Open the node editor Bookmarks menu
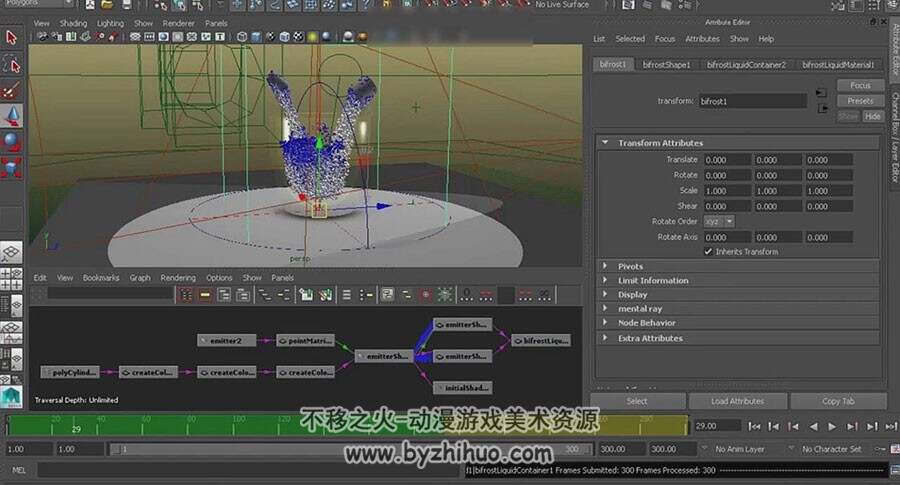 tap(101, 278)
